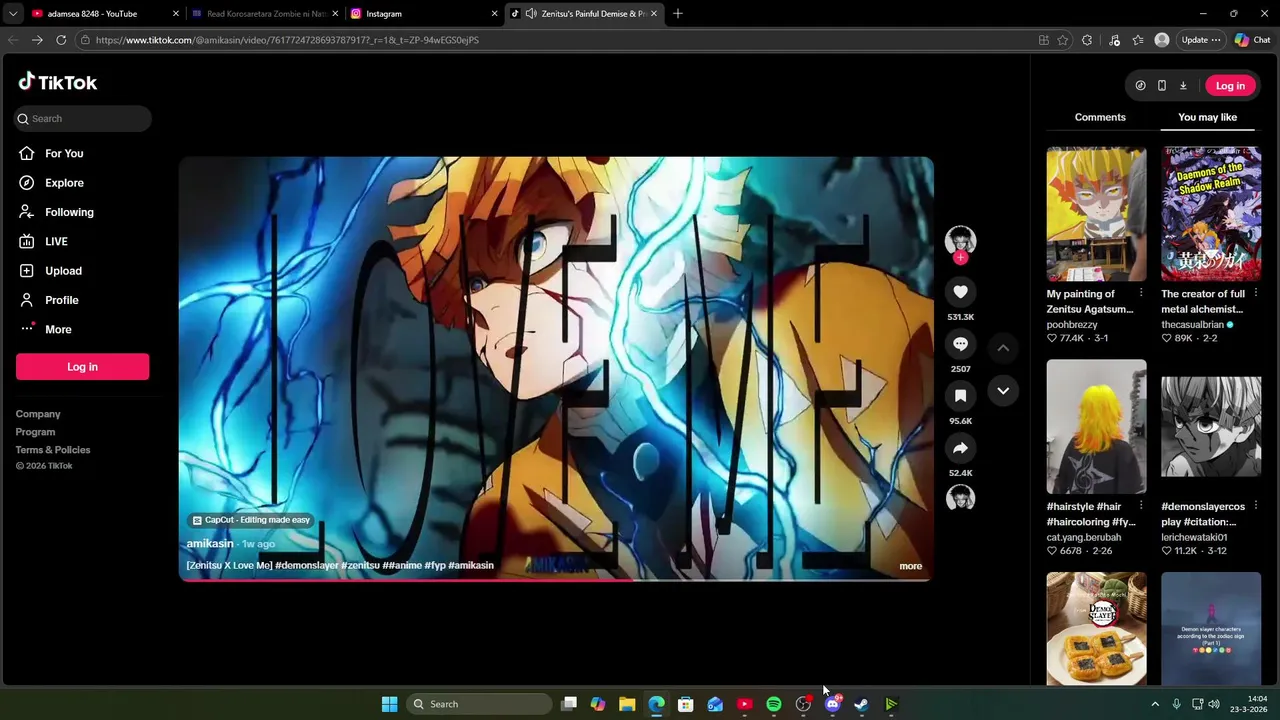Open TikTok coins icon in top bar

pos(1140,86)
